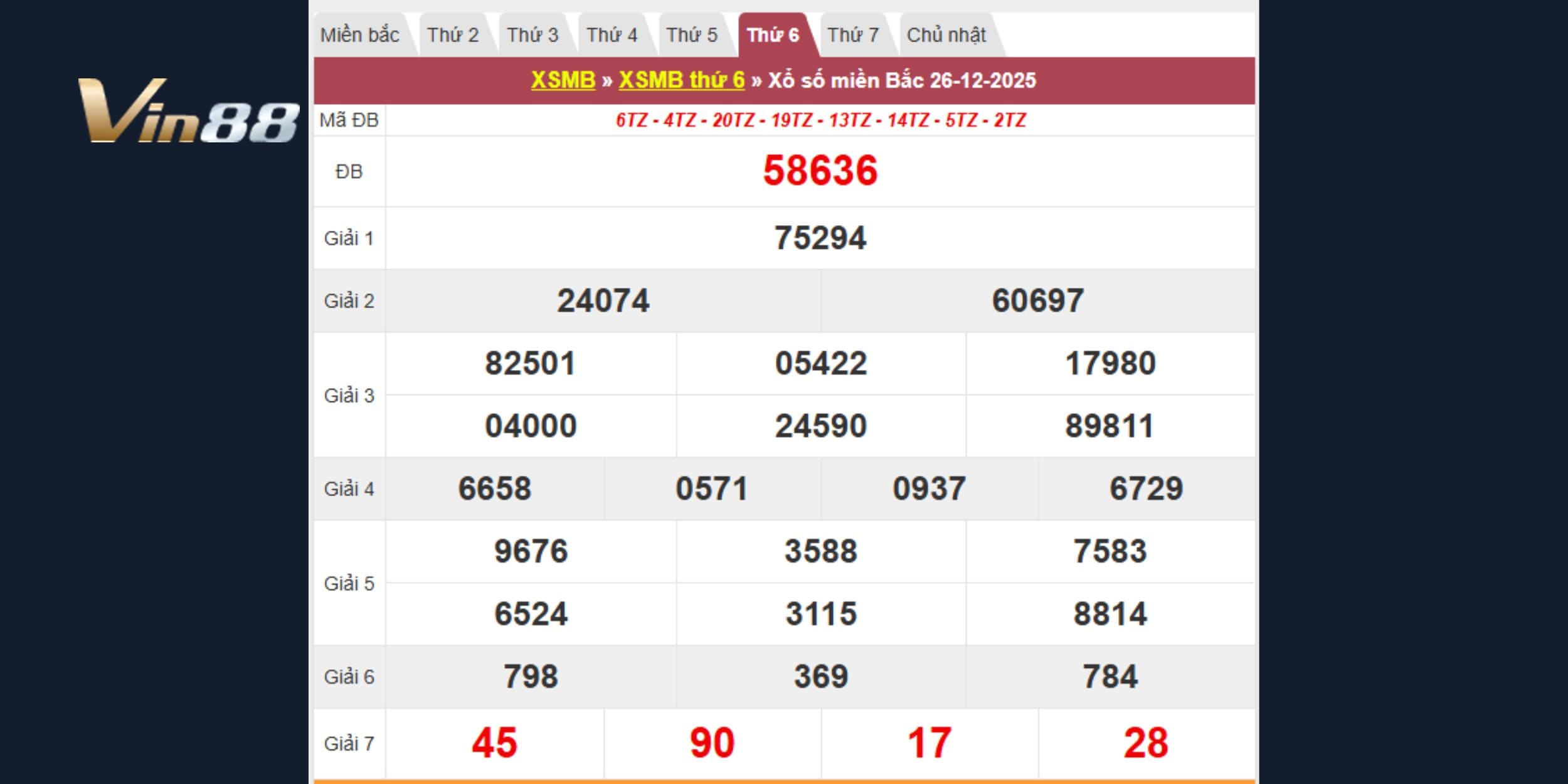The height and width of the screenshot is (784, 1568).
Task: Click the special prize number 58636
Action: point(820,171)
